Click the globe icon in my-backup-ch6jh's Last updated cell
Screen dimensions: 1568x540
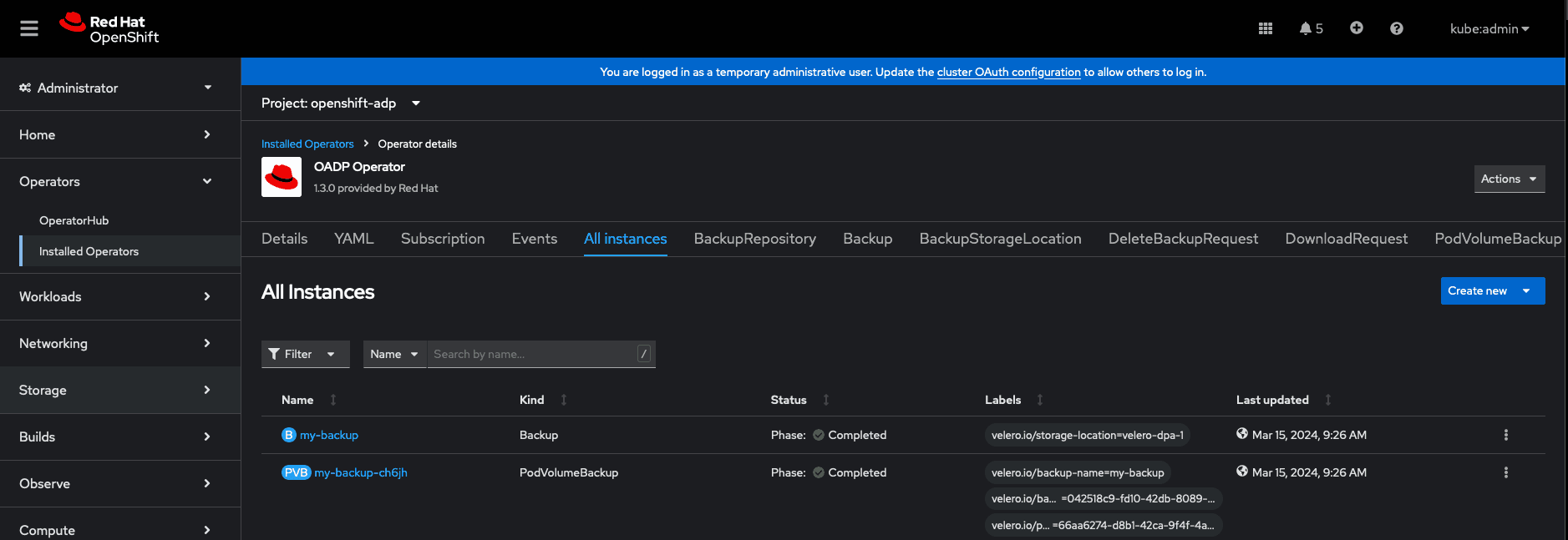pos(1242,472)
